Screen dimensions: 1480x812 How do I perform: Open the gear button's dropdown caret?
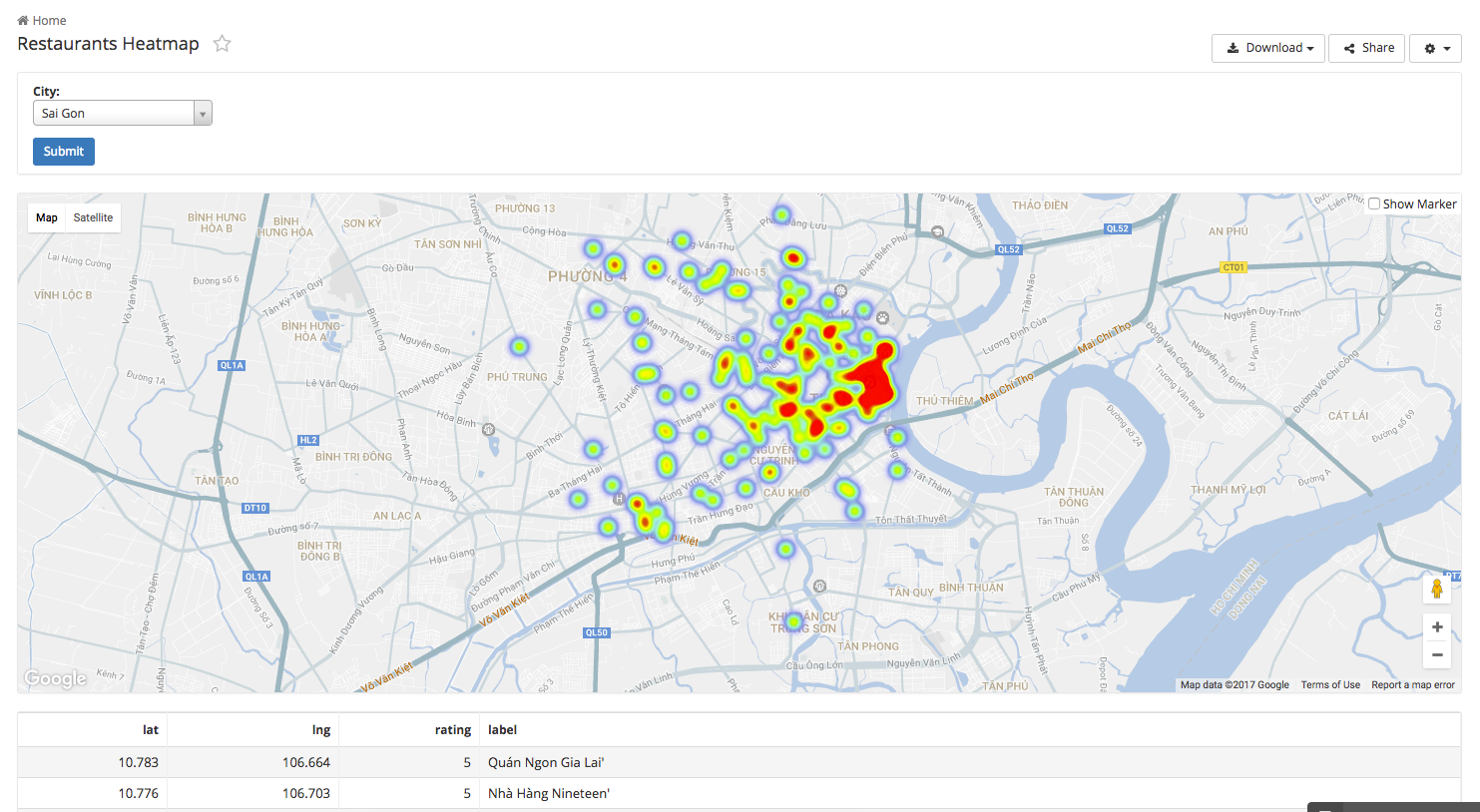pyautogui.click(x=1447, y=48)
